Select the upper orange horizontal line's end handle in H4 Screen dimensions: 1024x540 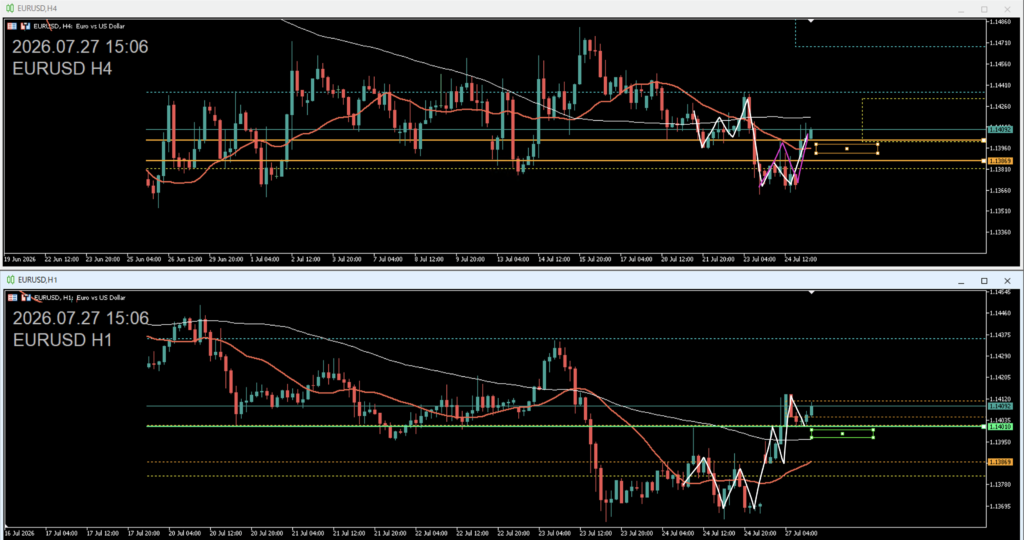tap(984, 140)
